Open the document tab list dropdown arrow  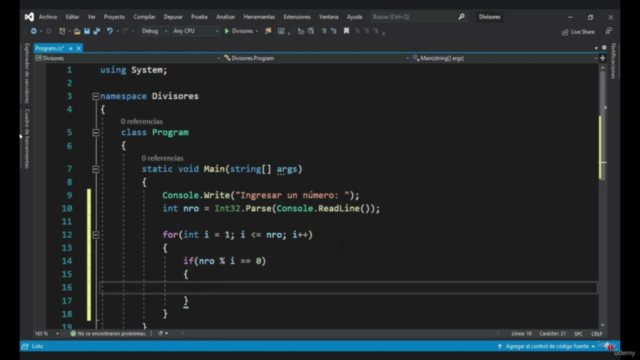point(596,48)
